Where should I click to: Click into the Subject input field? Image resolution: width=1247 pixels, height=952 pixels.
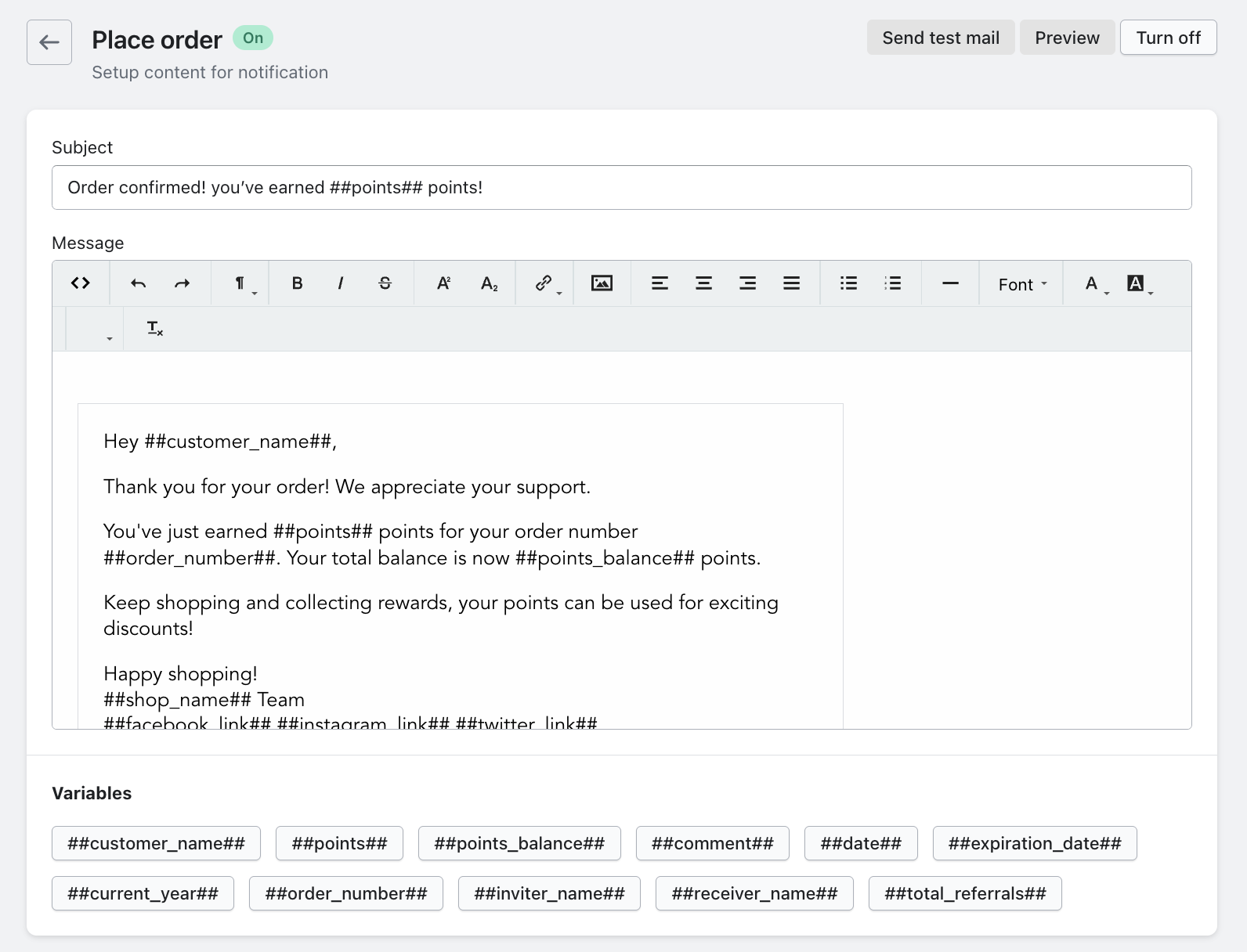pos(622,187)
